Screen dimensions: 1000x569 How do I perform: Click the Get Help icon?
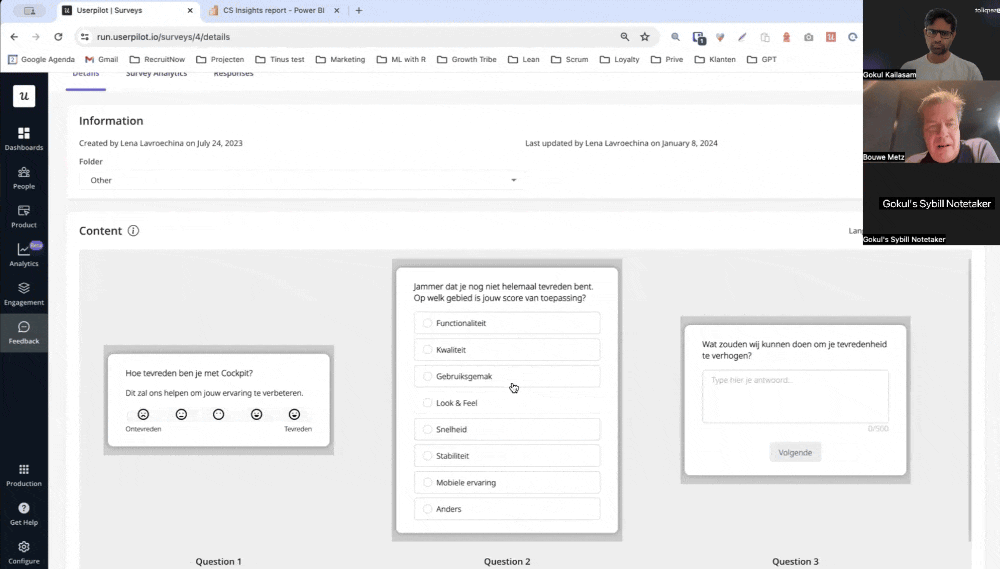(x=24, y=509)
